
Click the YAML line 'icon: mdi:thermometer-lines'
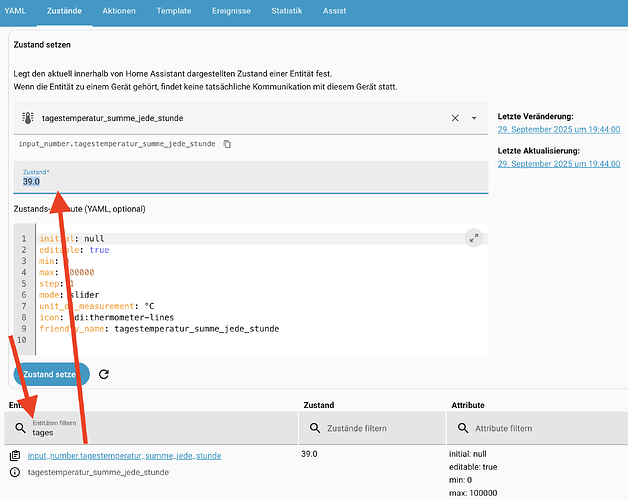click(106, 318)
